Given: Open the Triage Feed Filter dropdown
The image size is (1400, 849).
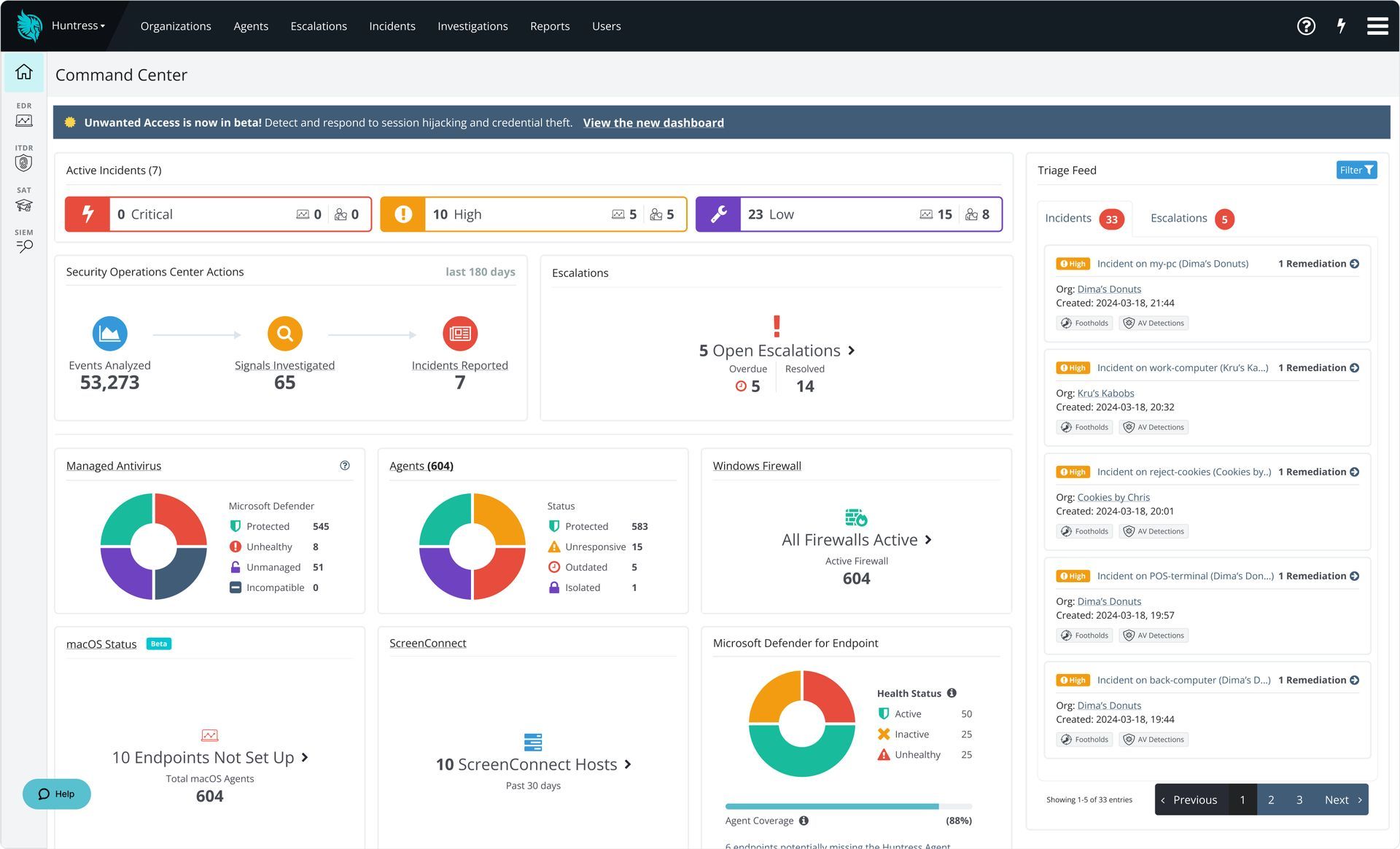Looking at the screenshot, I should (x=1356, y=170).
